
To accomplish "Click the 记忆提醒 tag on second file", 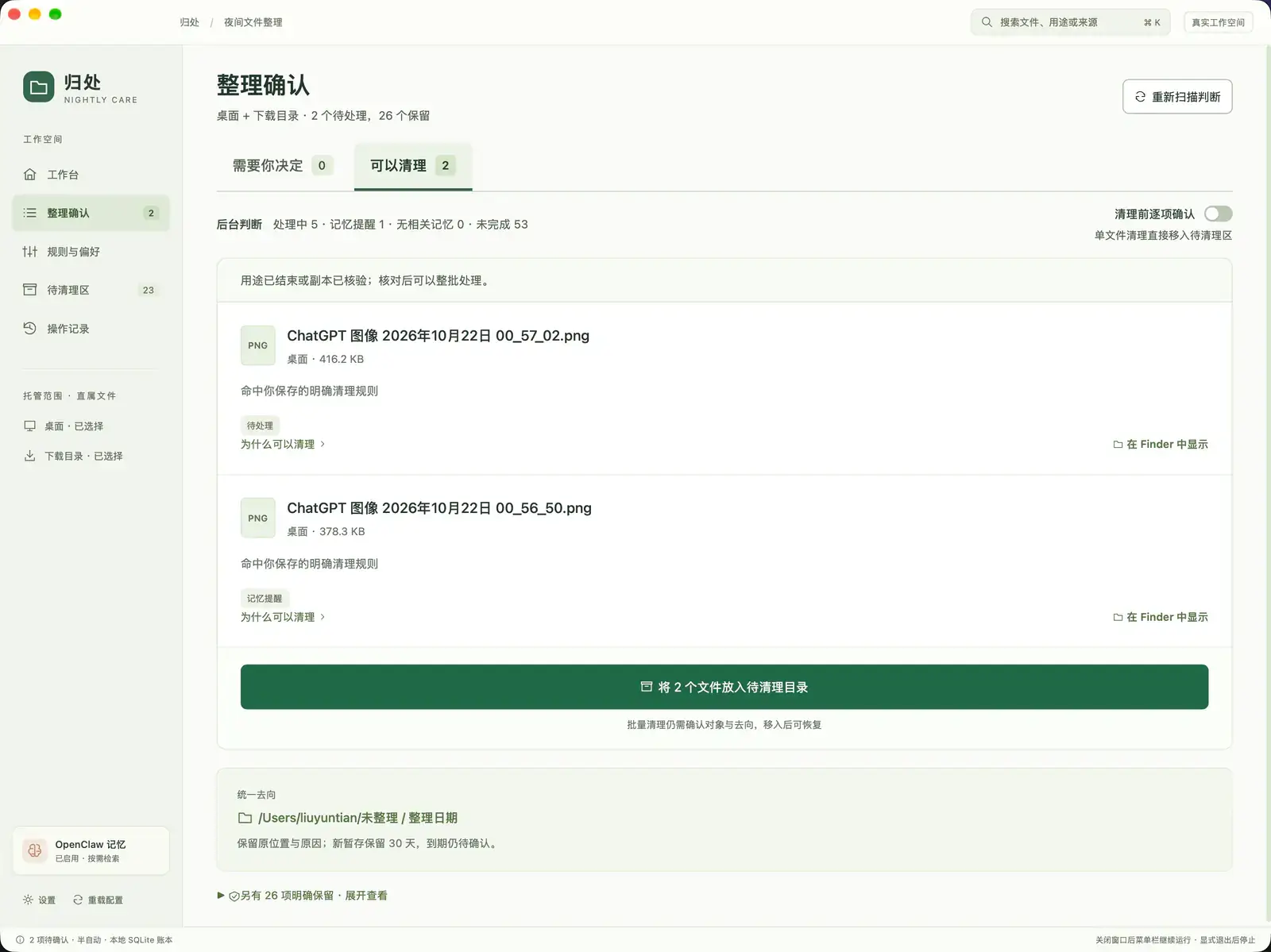I will pos(265,599).
